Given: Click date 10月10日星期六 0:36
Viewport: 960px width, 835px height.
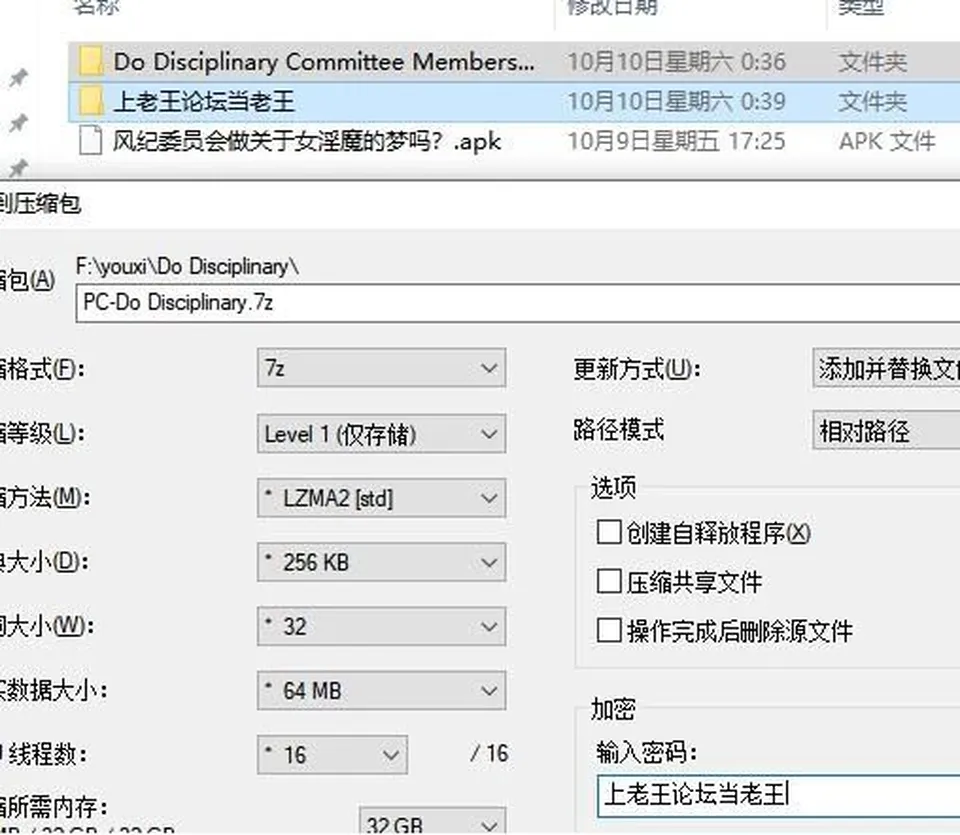Looking at the screenshot, I should pos(677,62).
